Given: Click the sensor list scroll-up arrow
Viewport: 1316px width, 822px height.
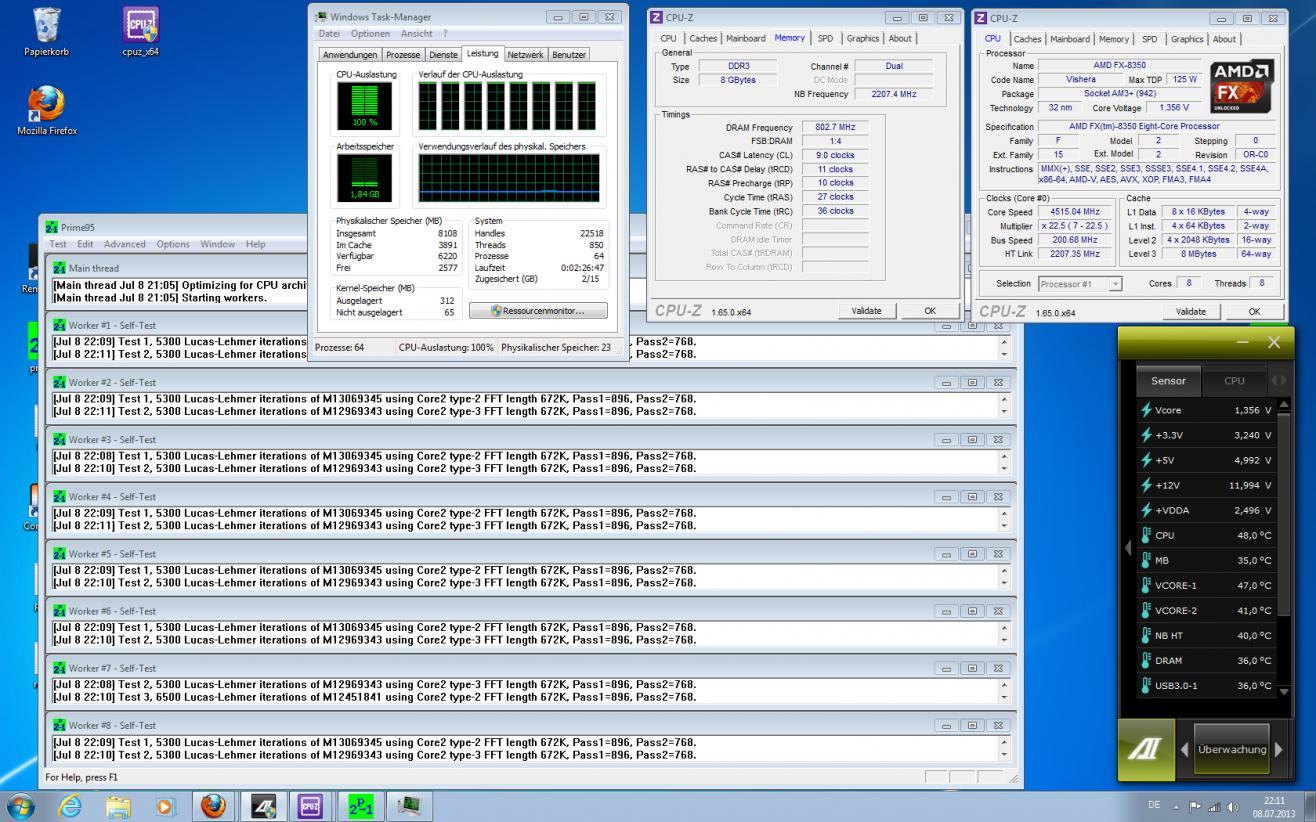Looking at the screenshot, I should [x=1284, y=405].
